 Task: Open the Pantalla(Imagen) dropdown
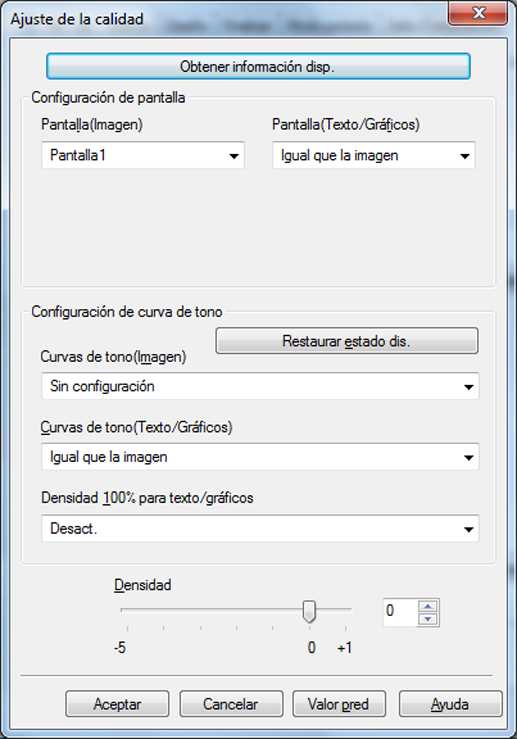(x=143, y=155)
